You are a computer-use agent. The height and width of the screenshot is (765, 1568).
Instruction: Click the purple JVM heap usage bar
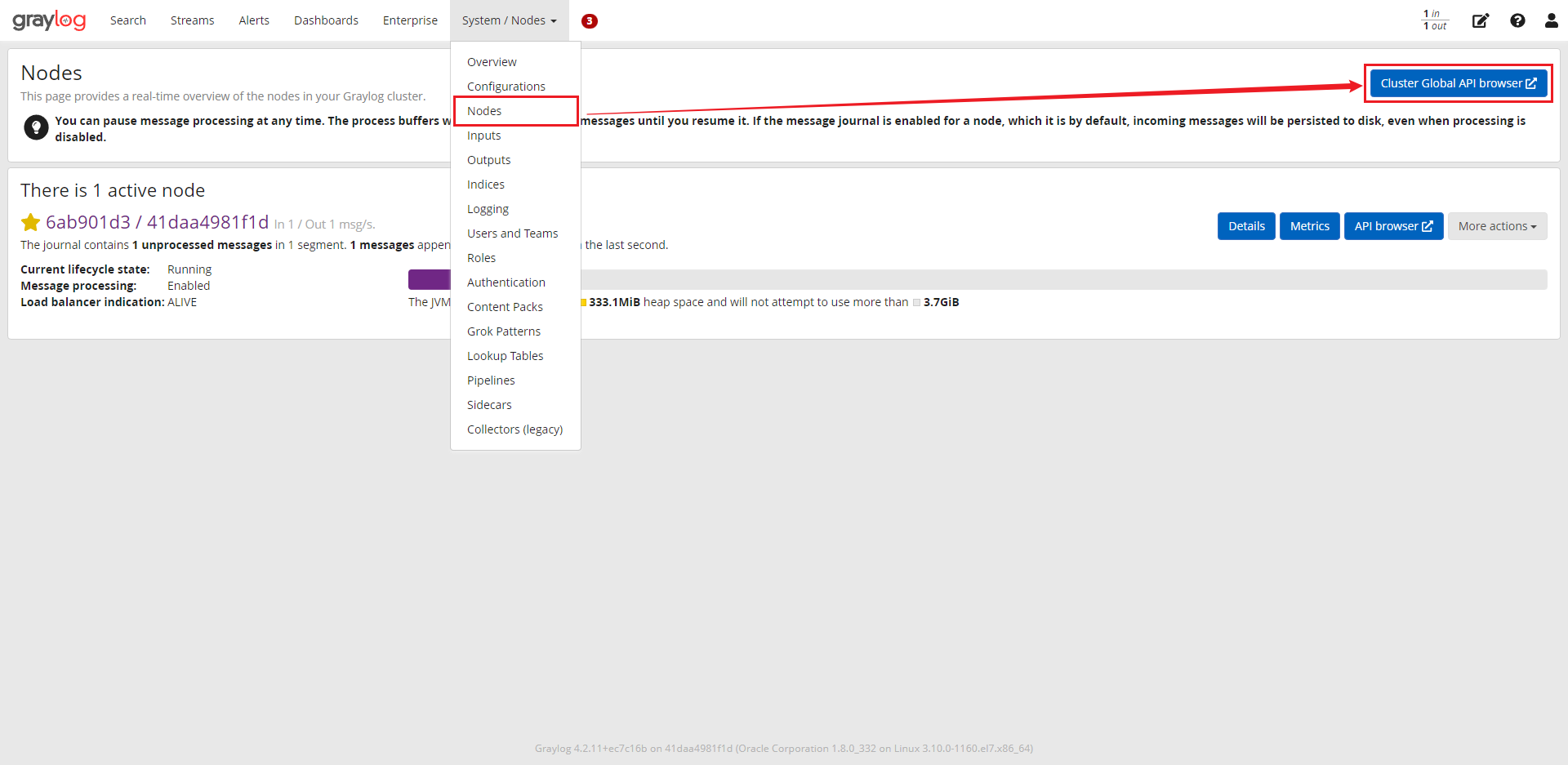[x=430, y=279]
